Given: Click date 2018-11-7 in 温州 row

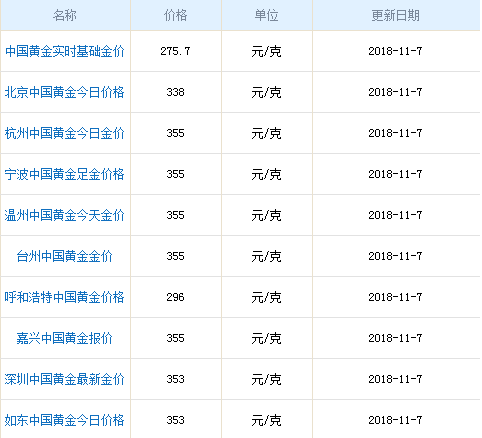Looking at the screenshot, I should point(395,215).
